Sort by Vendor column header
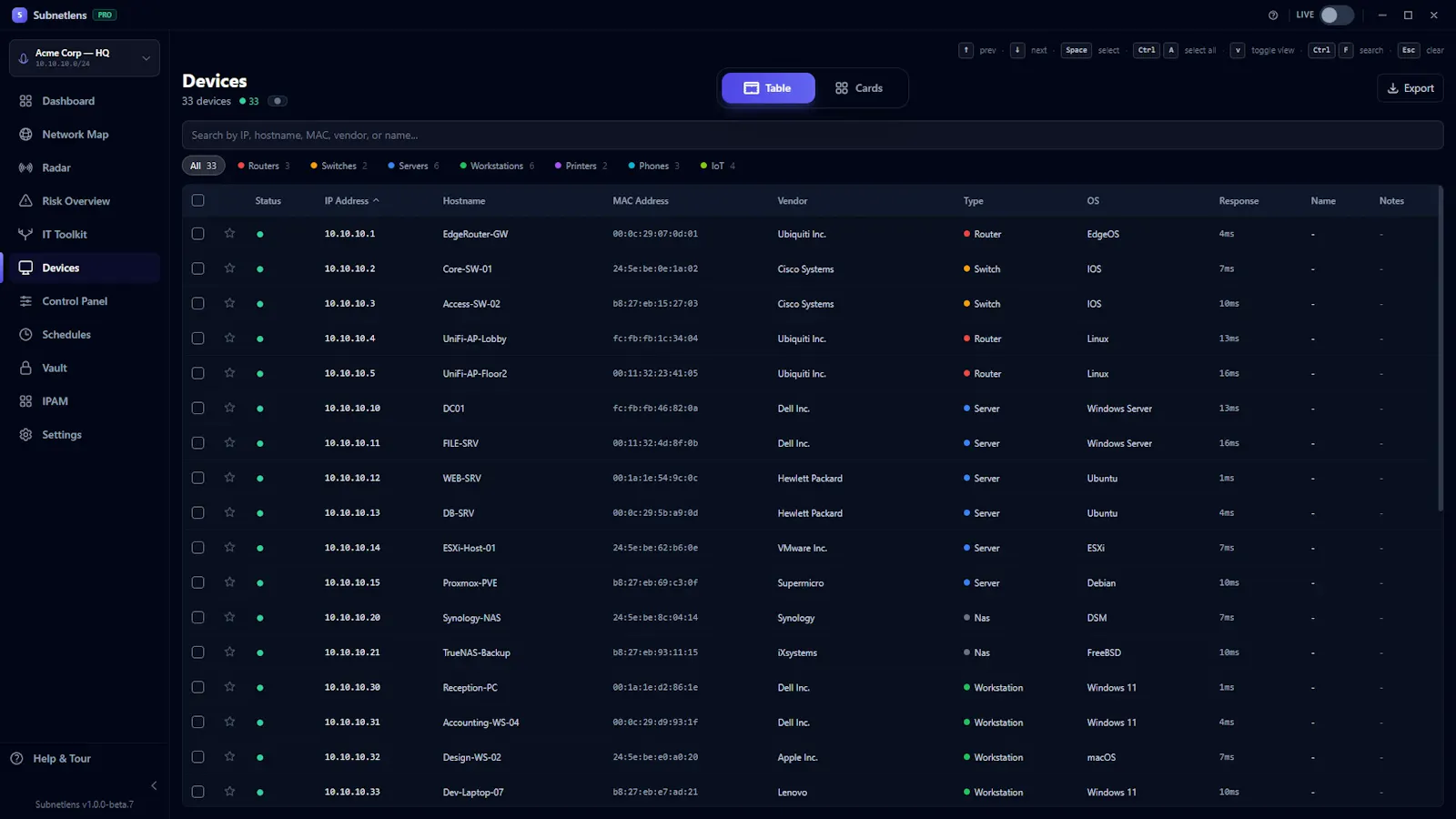Viewport: 1456px width, 819px height. [x=793, y=201]
